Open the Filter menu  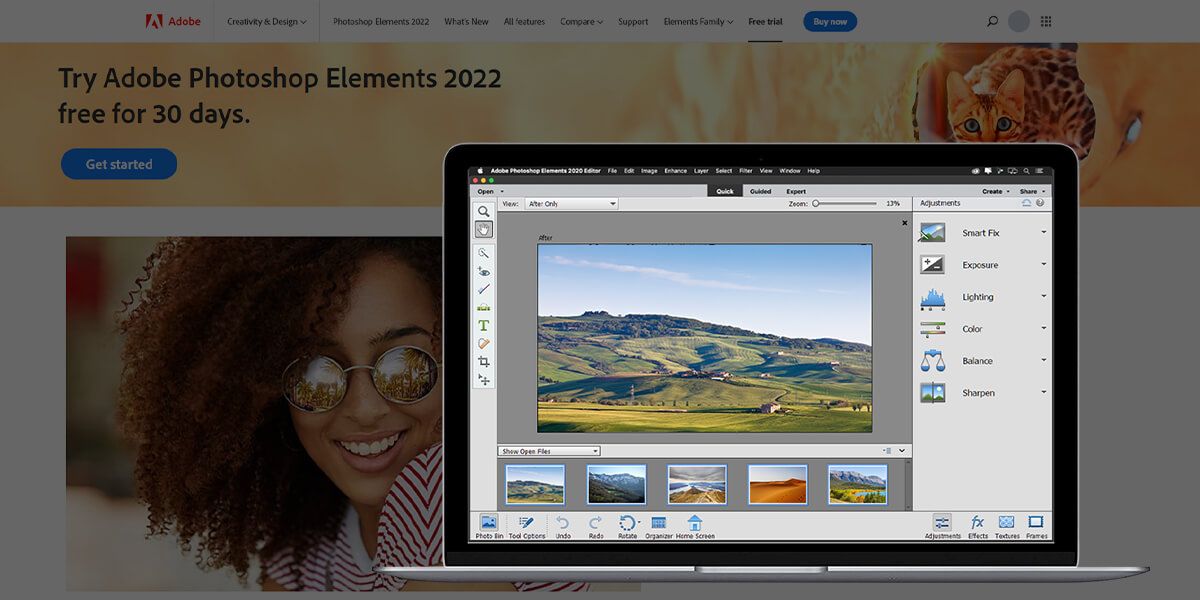pos(746,171)
